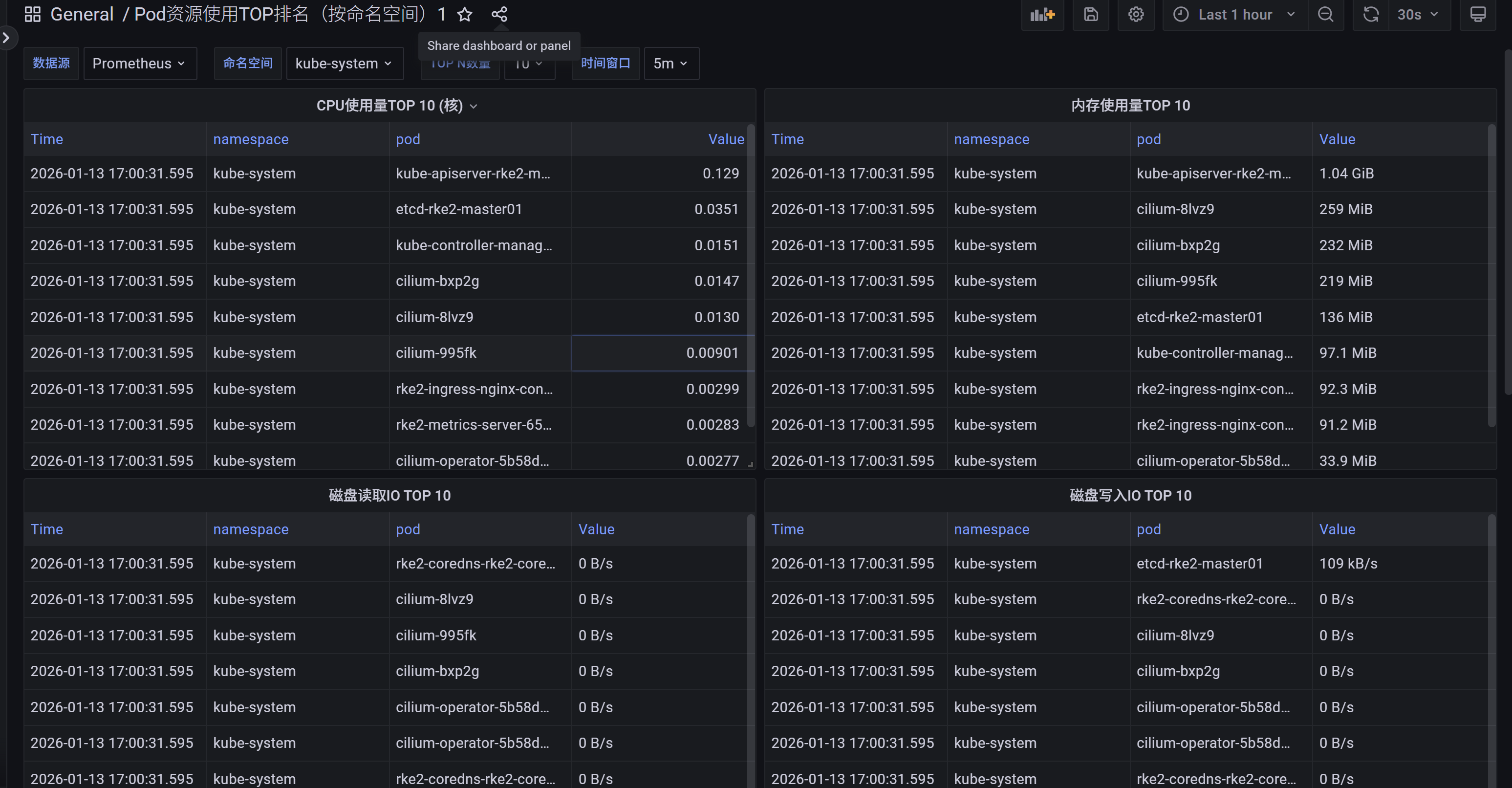Sort the memory table by pod column
Screen dimensions: 1512x788
tap(1148, 139)
